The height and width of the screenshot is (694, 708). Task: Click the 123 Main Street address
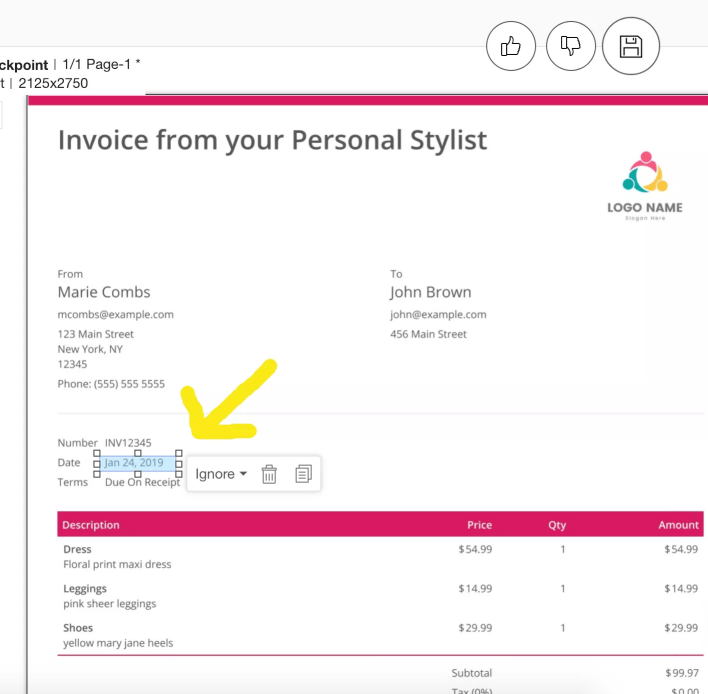[x=96, y=334]
